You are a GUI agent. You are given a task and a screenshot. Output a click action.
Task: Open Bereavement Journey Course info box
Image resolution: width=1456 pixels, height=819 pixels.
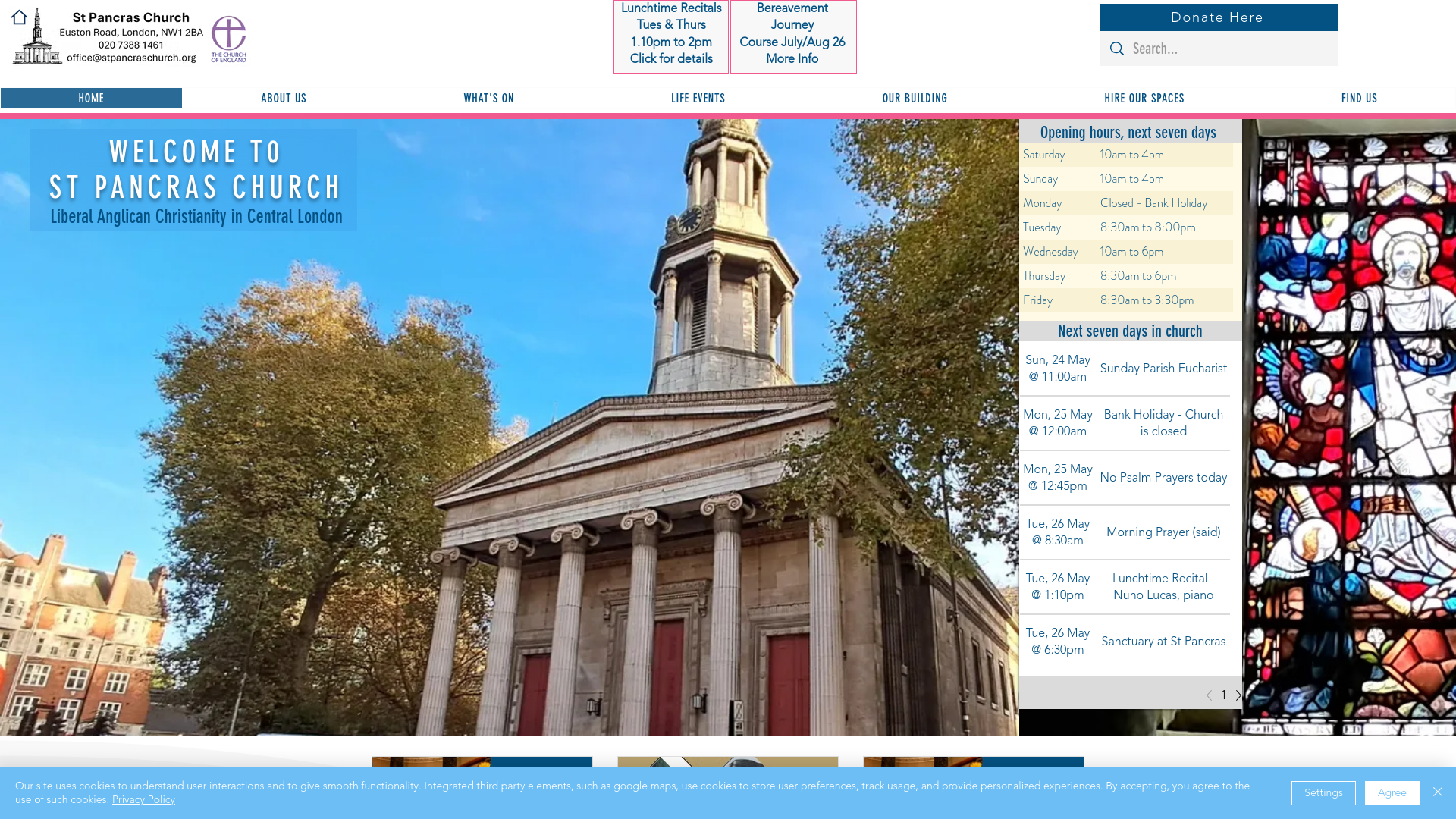click(x=792, y=36)
